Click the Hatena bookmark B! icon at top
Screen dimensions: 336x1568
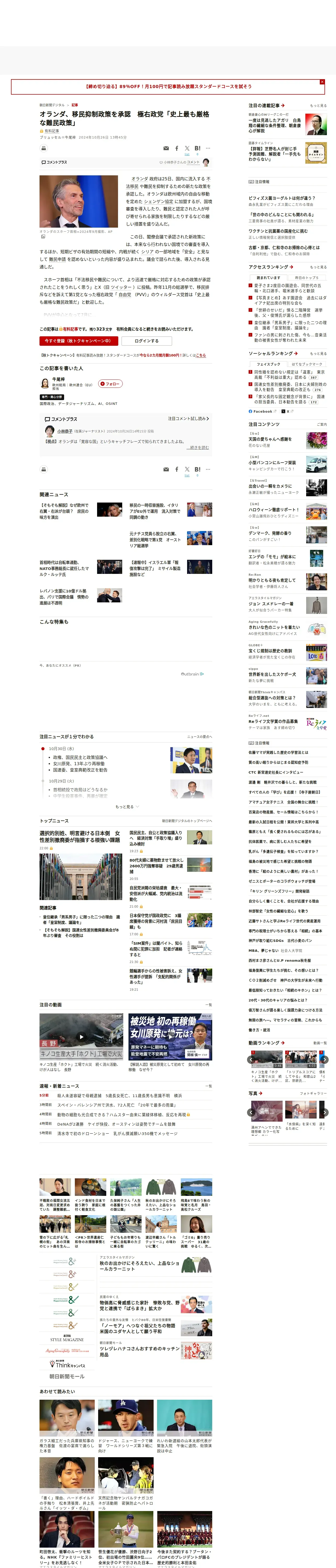(x=197, y=148)
